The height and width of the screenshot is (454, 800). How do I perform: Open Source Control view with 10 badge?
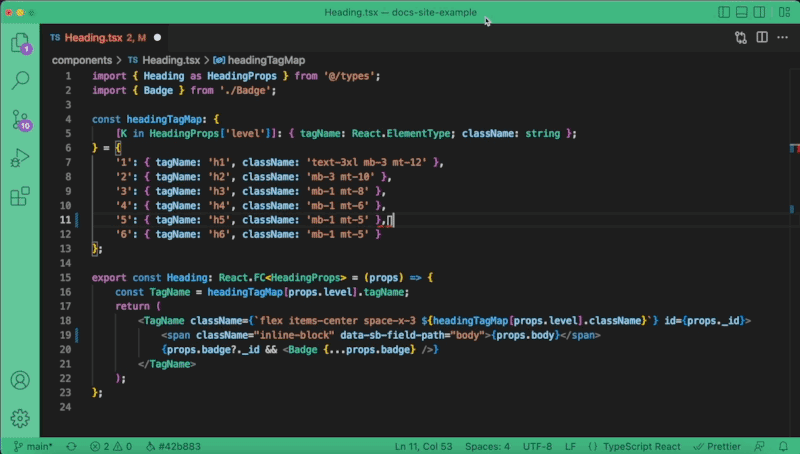pos(20,120)
